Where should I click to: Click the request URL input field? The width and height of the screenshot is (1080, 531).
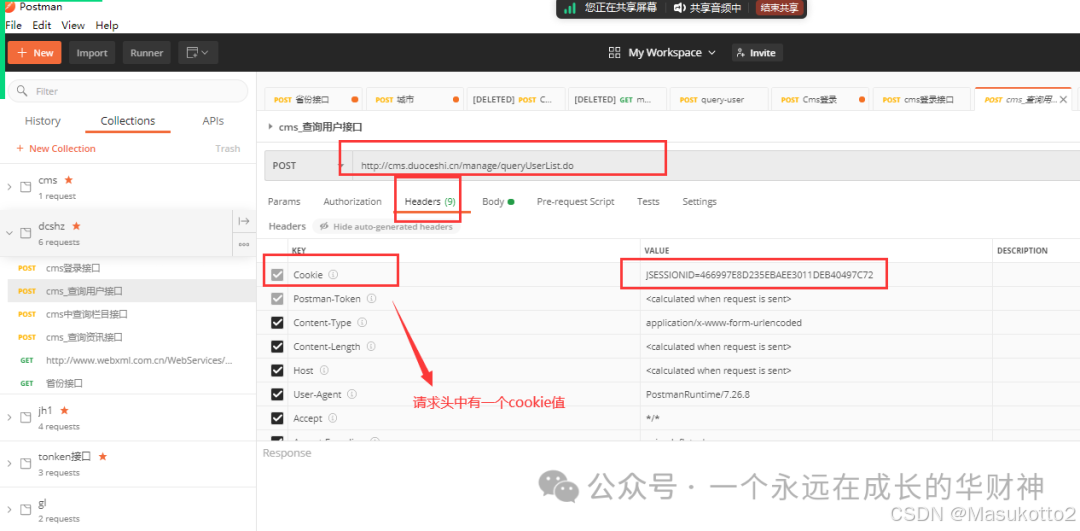coord(716,166)
